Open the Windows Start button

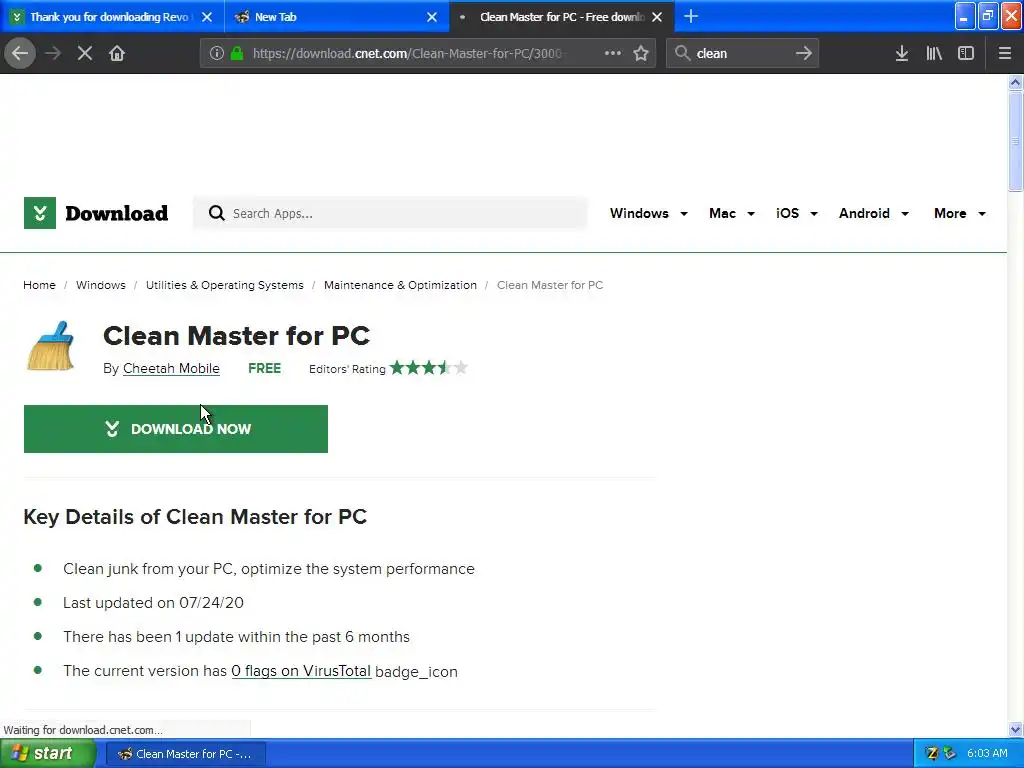tap(47, 754)
